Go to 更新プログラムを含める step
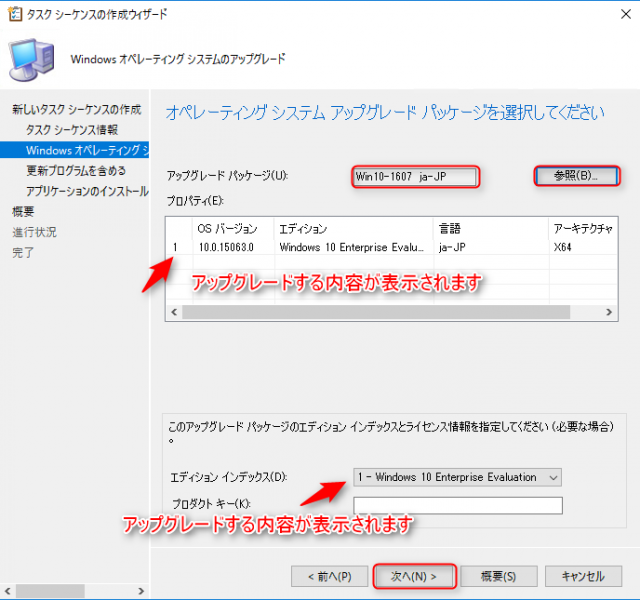This screenshot has width=640, height=600. (76, 171)
